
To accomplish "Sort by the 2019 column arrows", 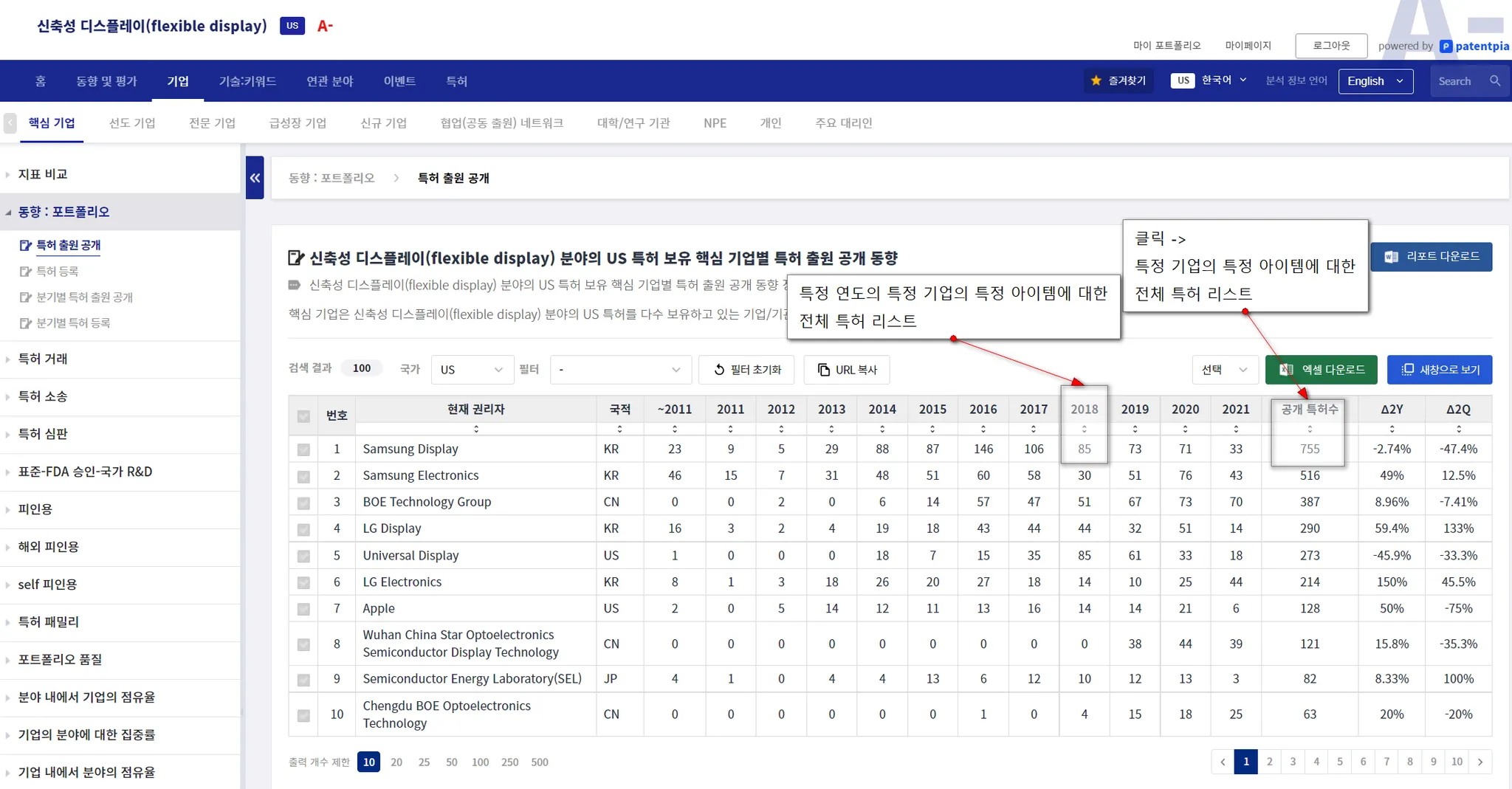I will (x=1135, y=429).
